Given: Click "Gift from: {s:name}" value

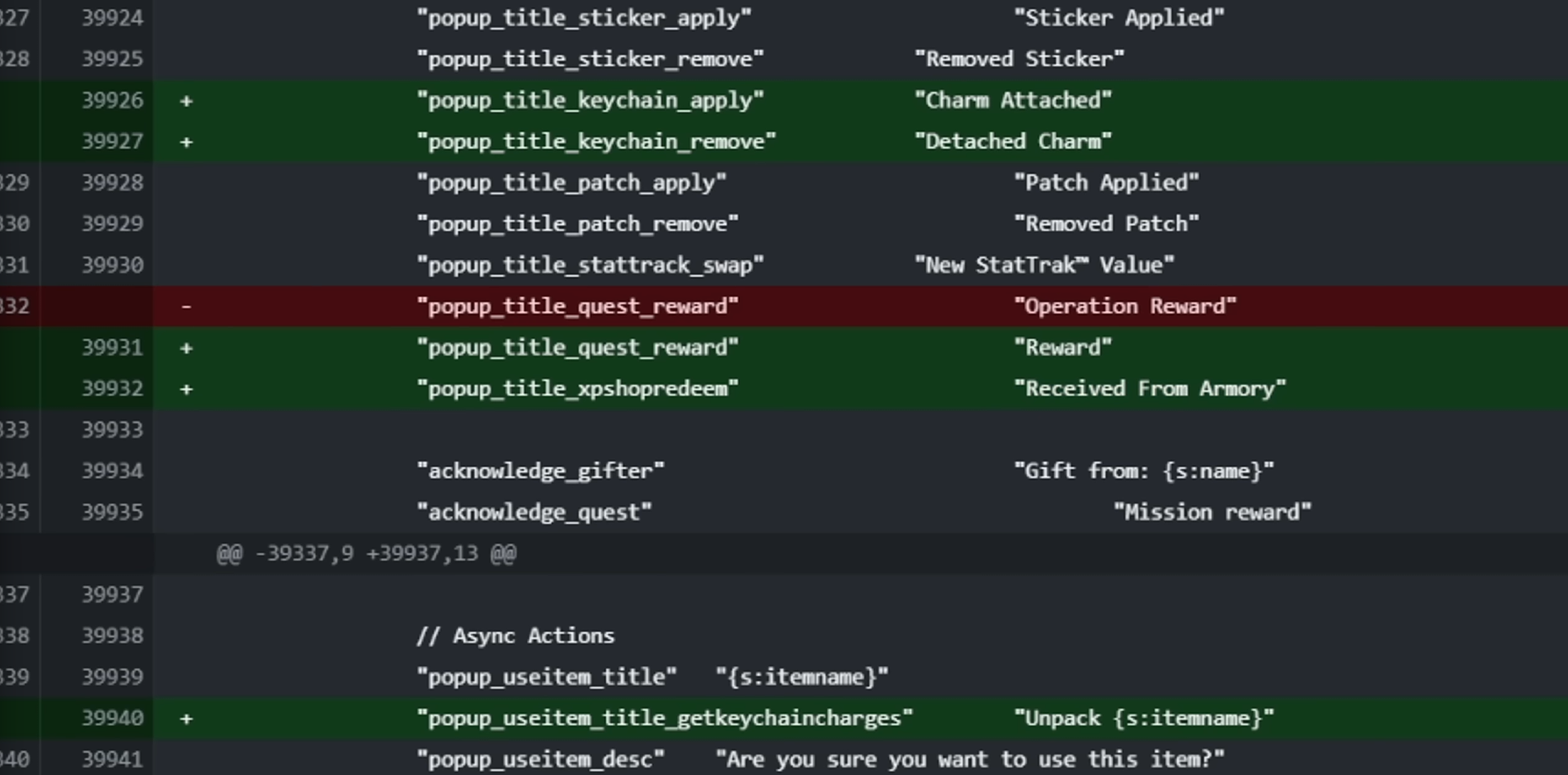Looking at the screenshot, I should point(1145,471).
